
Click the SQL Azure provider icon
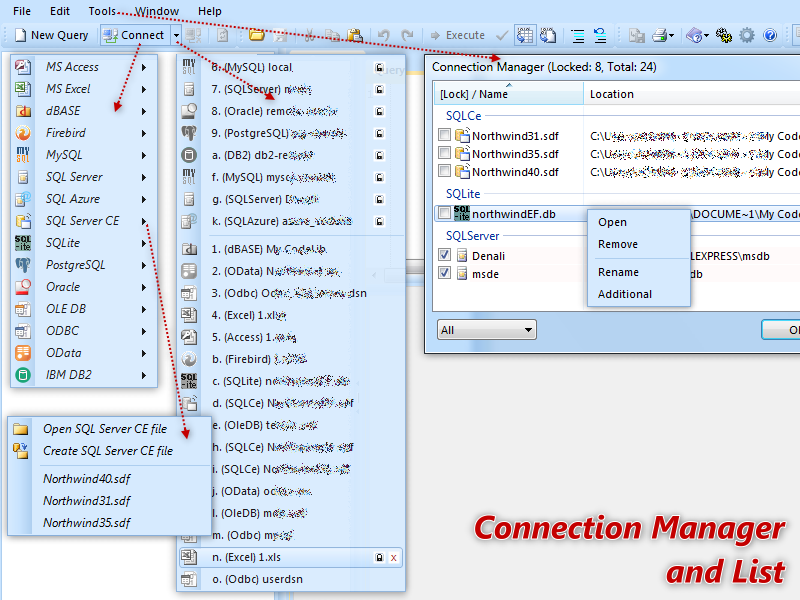click(23, 199)
